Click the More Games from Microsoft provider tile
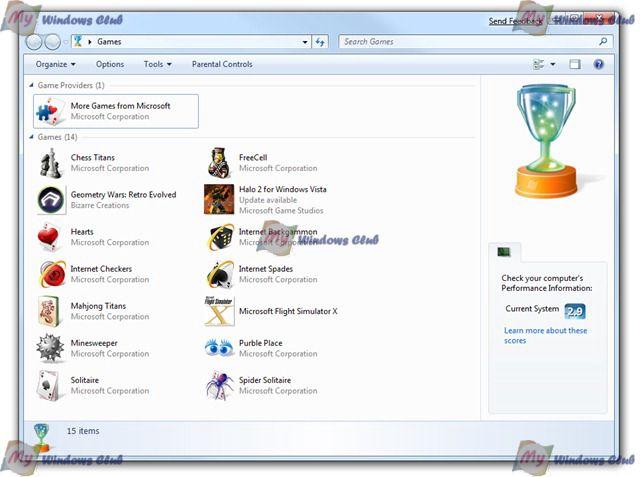The width and height of the screenshot is (640, 477). 116,111
